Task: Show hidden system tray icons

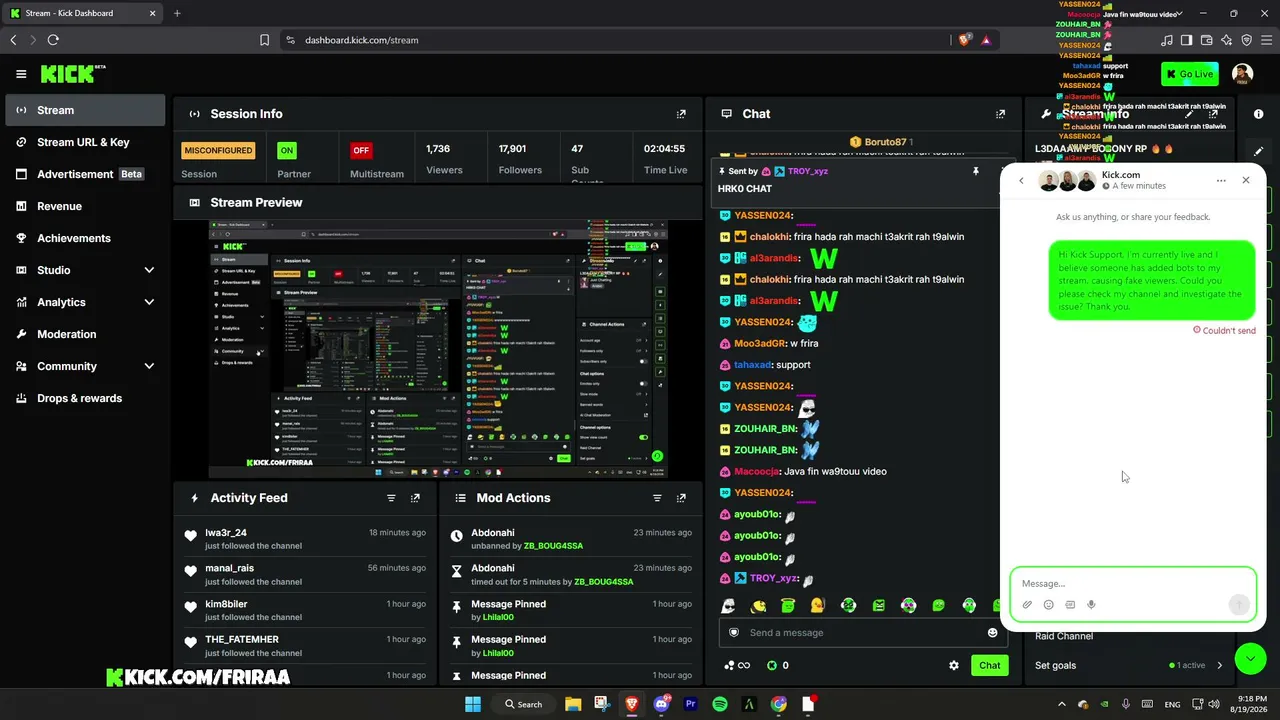Action: 1062,704
